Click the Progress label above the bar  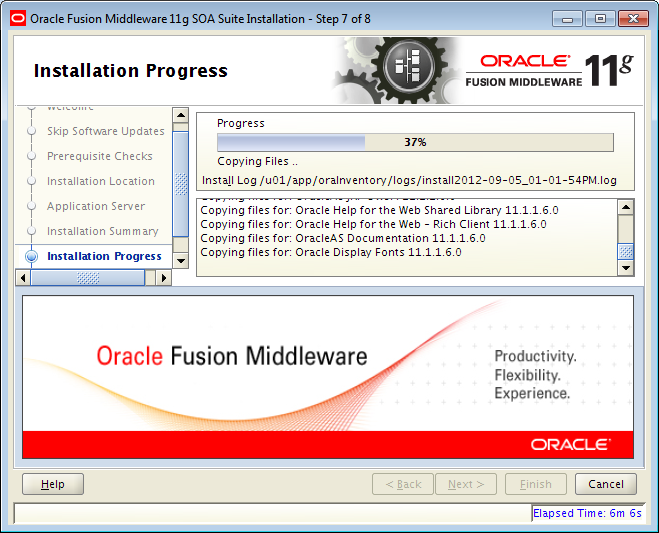coord(241,123)
